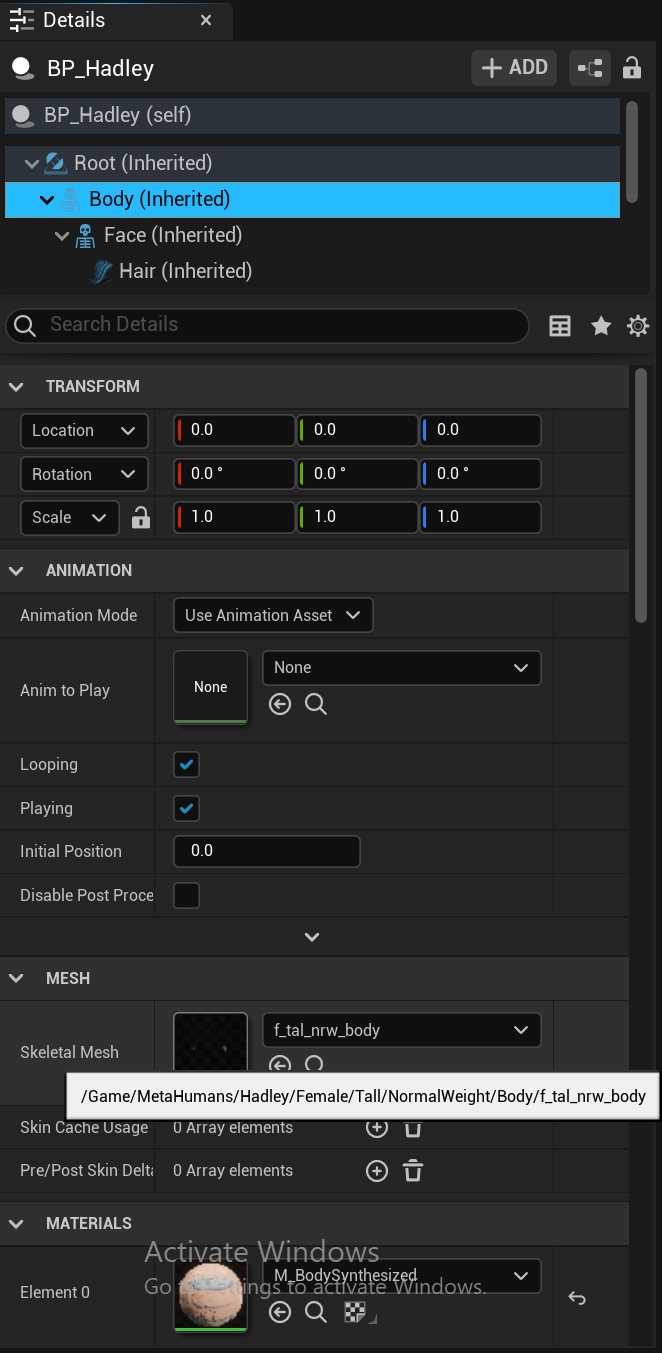Toggle the Details panel lock icon

click(x=632, y=68)
